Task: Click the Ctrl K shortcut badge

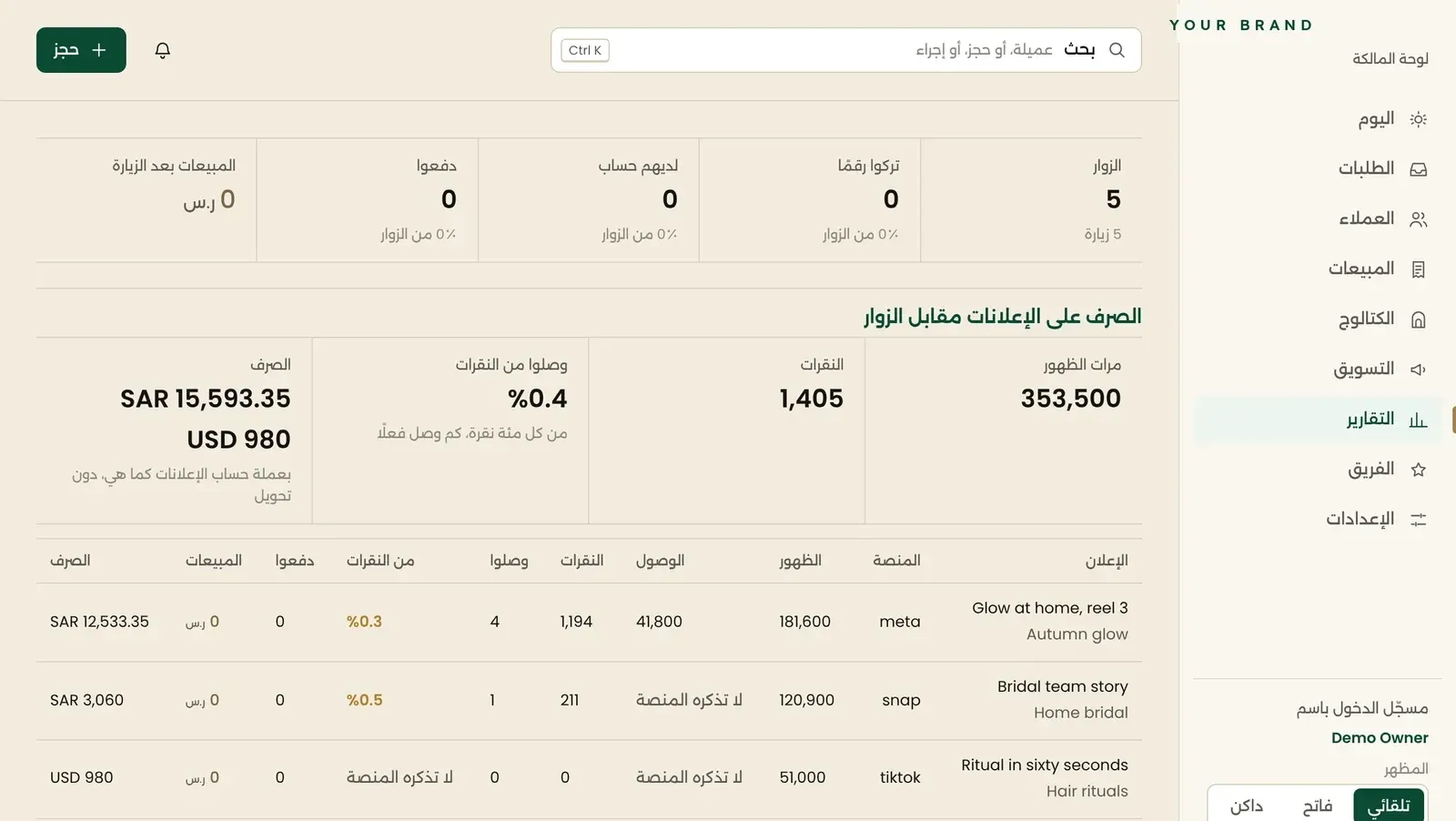Action: (x=585, y=50)
